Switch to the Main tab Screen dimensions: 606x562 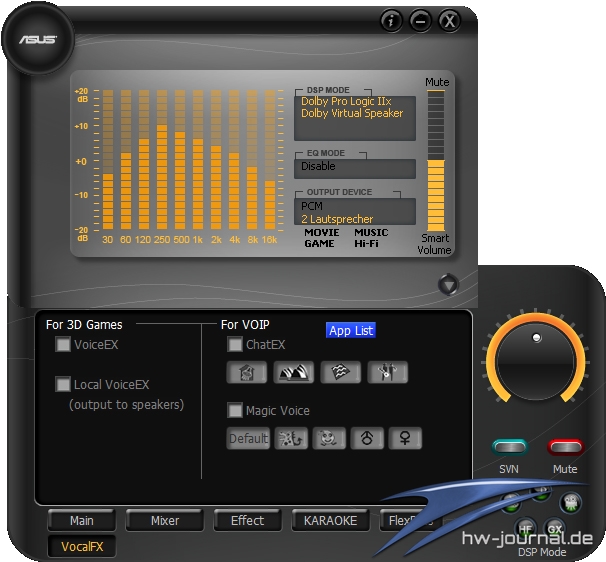pos(82,520)
